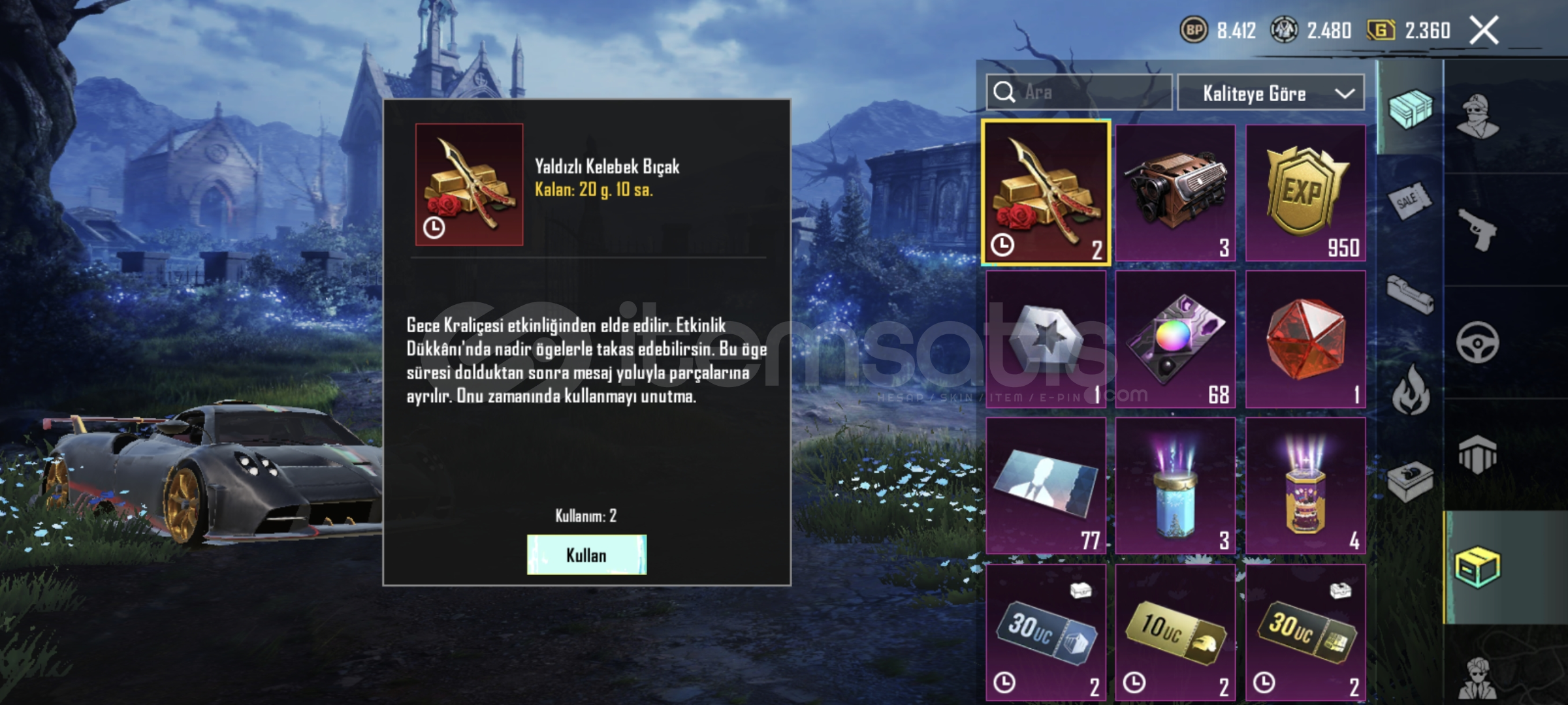Select the yellow crate inventory category
Viewport: 1568px width, 705px height.
pos(1477,567)
